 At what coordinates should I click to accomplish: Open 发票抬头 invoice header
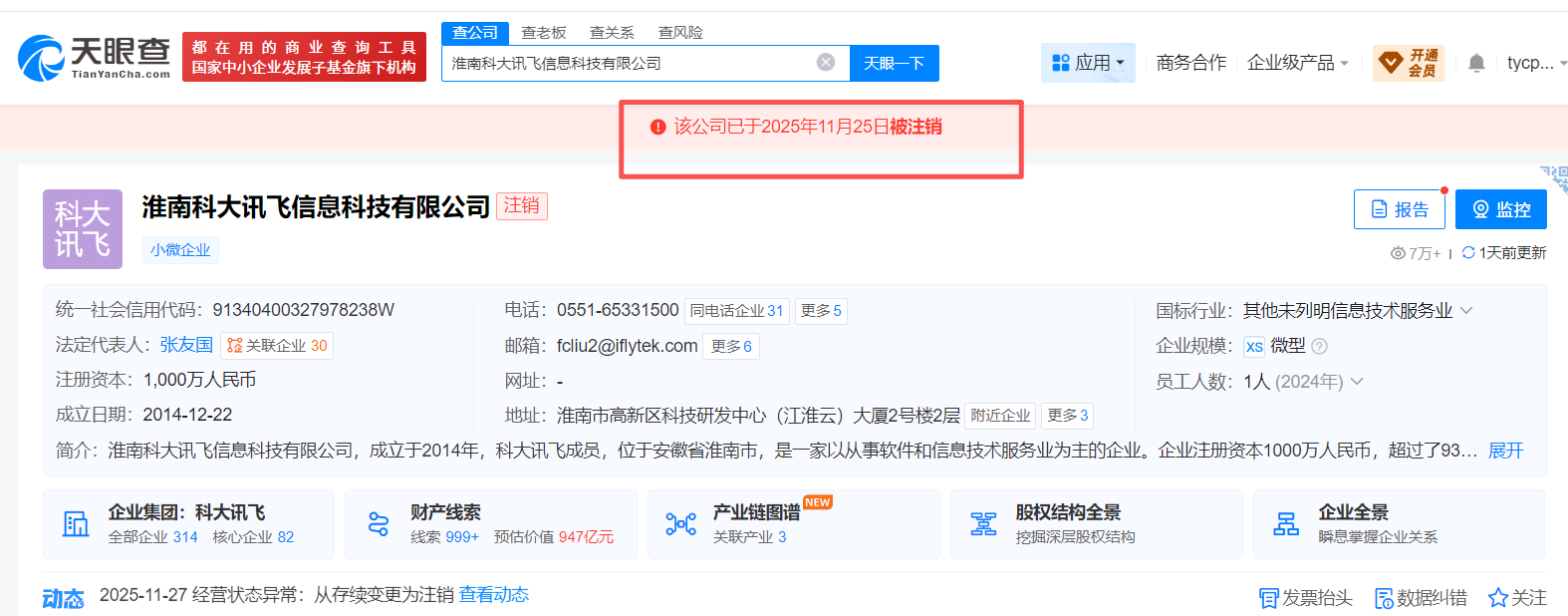(1306, 598)
